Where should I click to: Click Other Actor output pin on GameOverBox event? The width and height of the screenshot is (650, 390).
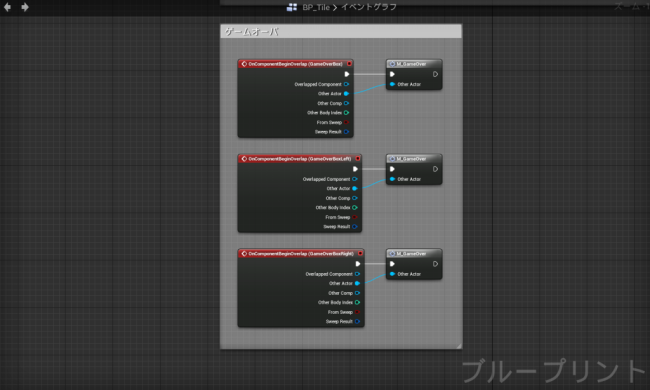pos(346,94)
